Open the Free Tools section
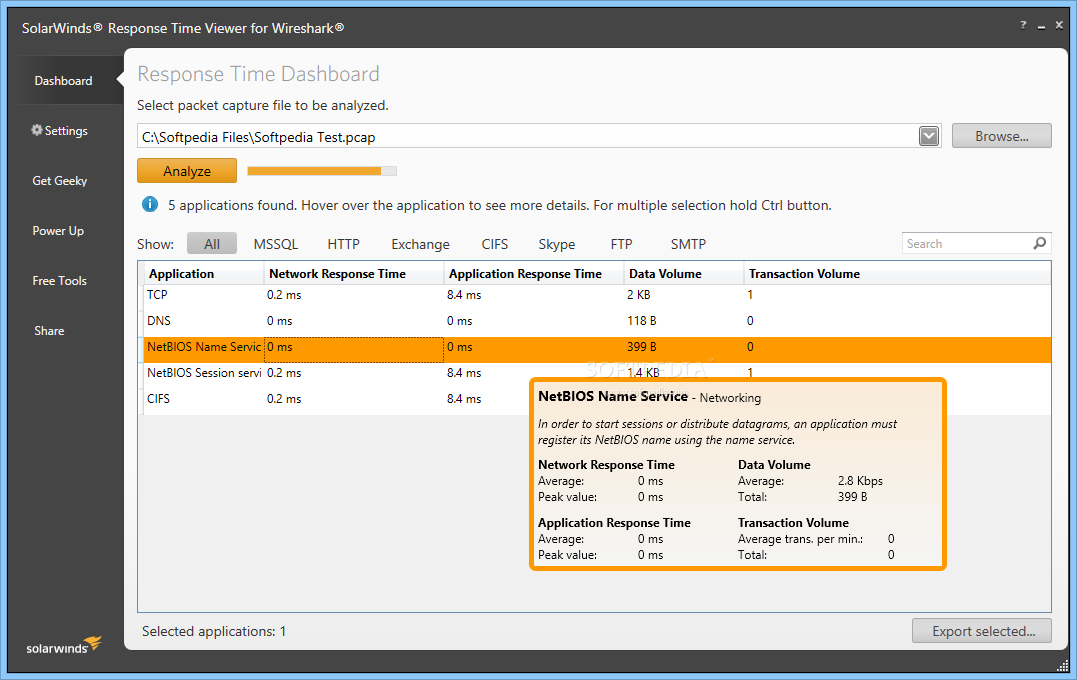 (60, 280)
